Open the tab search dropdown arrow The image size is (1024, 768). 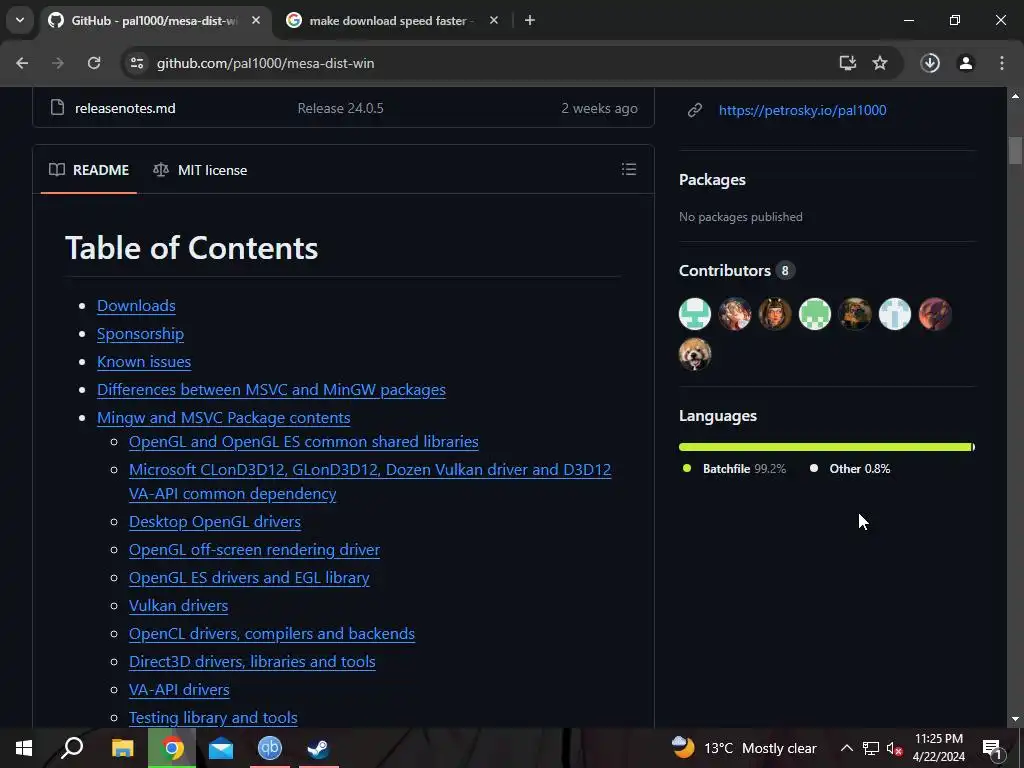(20, 20)
